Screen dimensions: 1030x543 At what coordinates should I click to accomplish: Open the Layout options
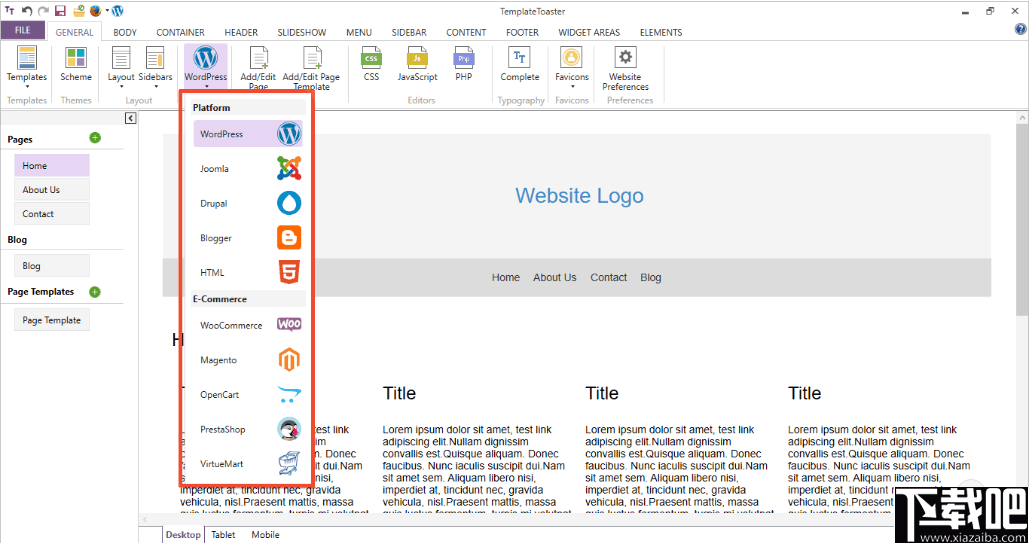121,67
